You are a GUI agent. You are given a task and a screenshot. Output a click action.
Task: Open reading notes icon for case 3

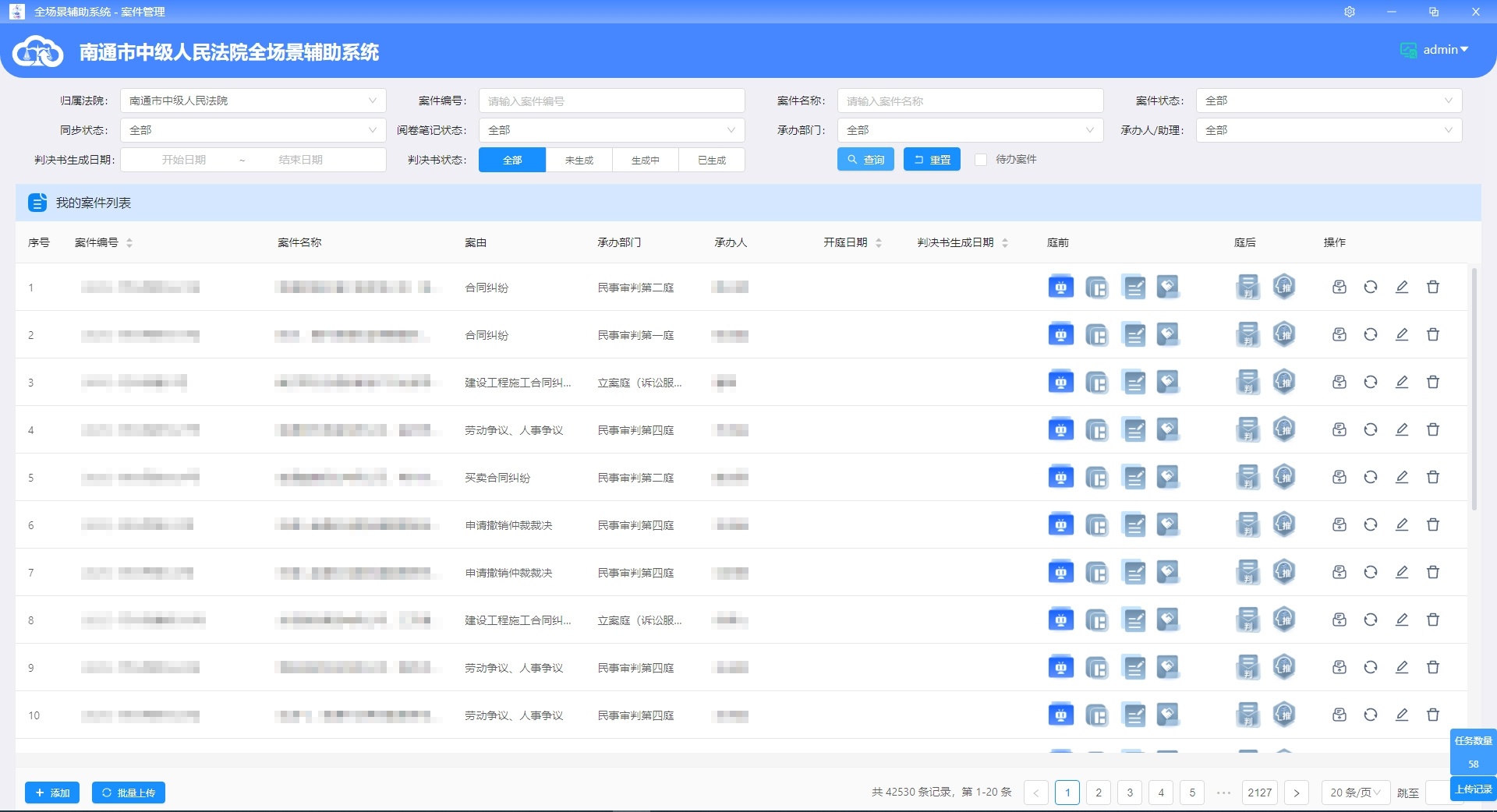click(x=1134, y=382)
